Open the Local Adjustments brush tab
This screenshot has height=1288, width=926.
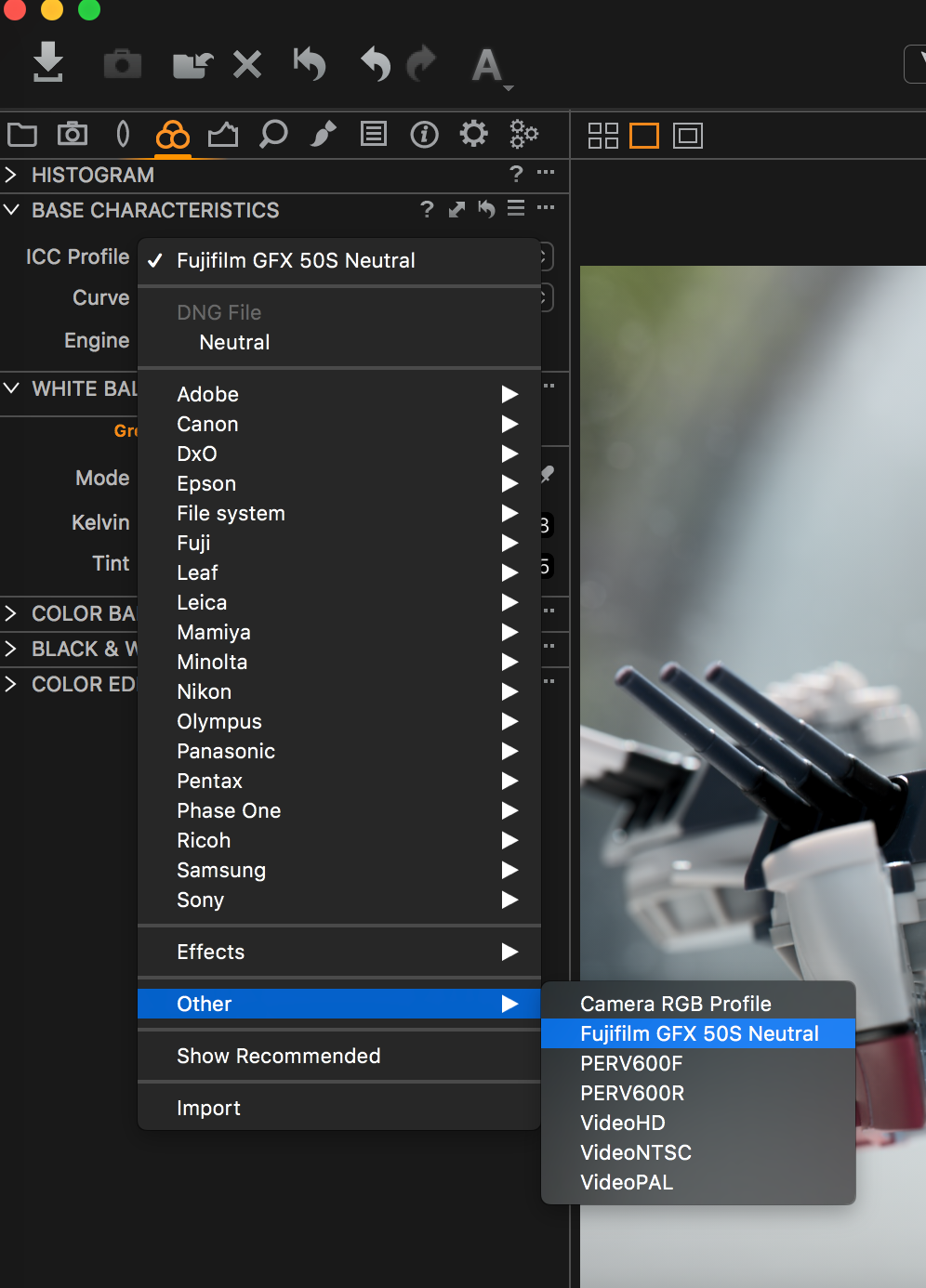pos(323,135)
